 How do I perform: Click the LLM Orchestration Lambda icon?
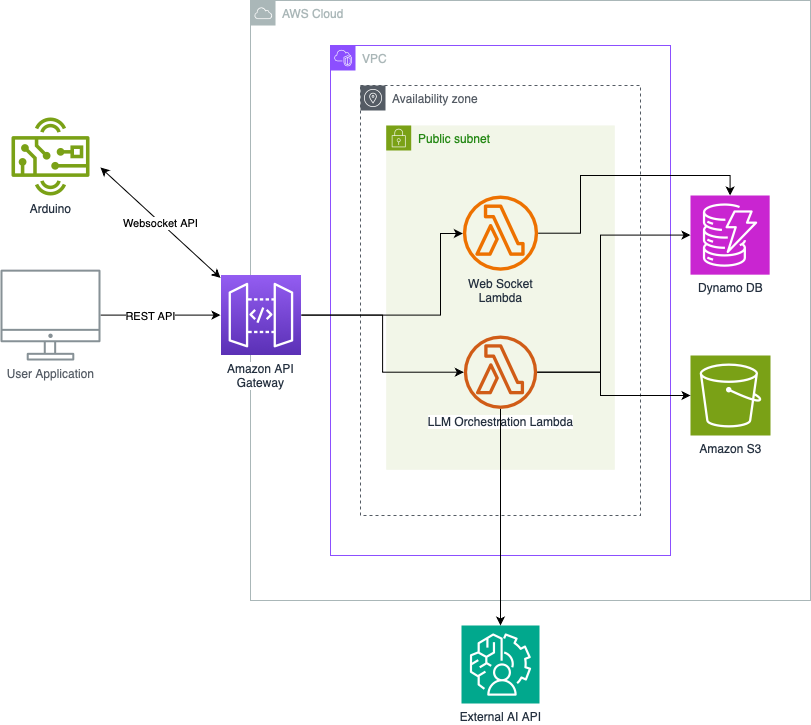point(500,372)
